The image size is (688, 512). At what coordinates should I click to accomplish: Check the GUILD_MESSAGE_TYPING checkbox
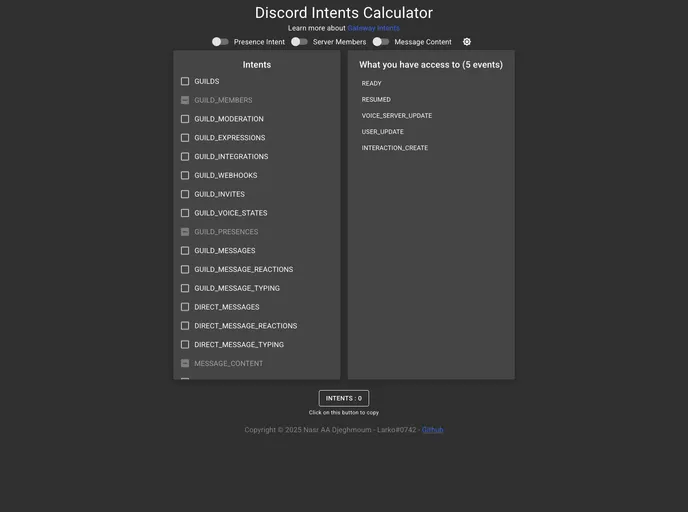point(185,288)
